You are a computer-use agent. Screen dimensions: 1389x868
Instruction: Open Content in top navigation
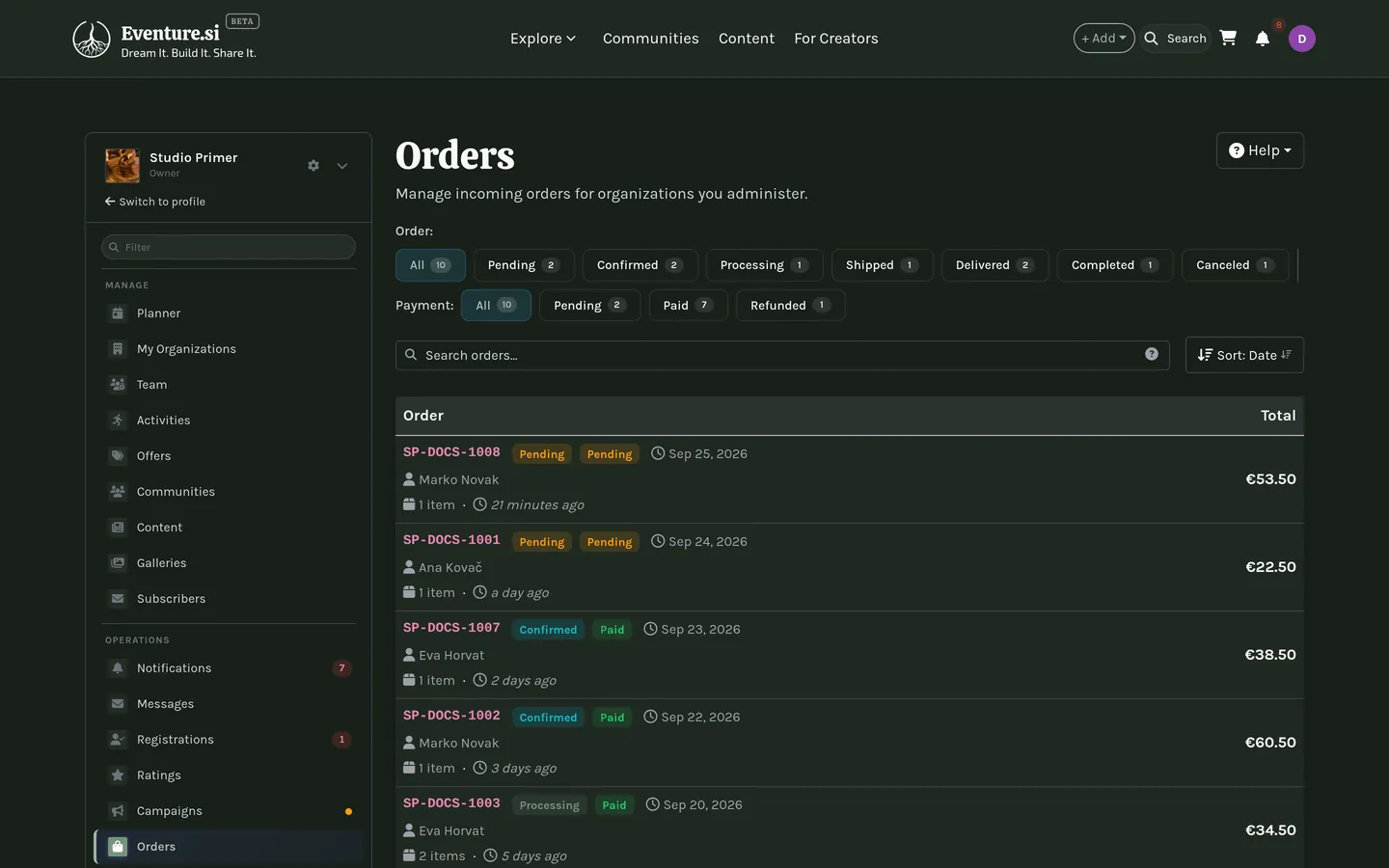coord(747,39)
